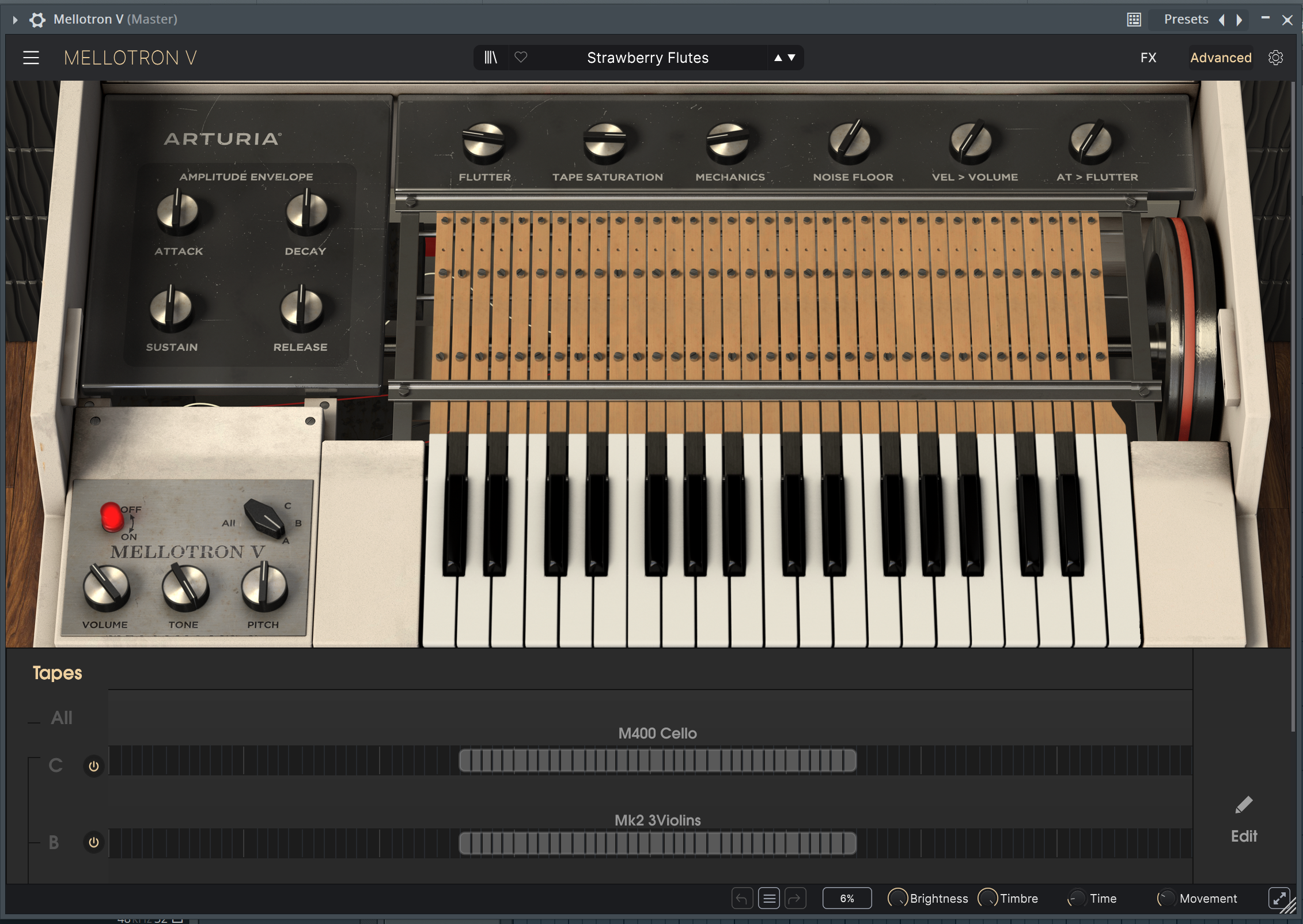Open the hamburger main menu
This screenshot has height=924, width=1303.
[31, 58]
